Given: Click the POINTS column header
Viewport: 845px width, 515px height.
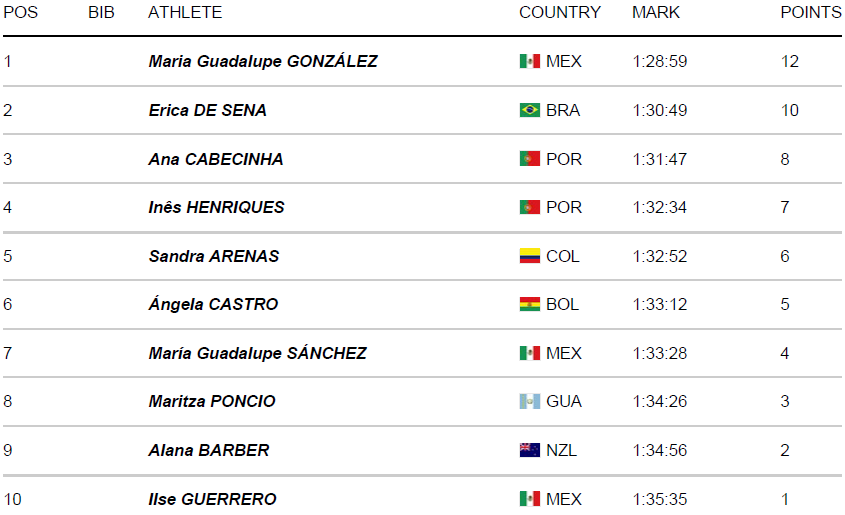Looking at the screenshot, I should [x=811, y=12].
